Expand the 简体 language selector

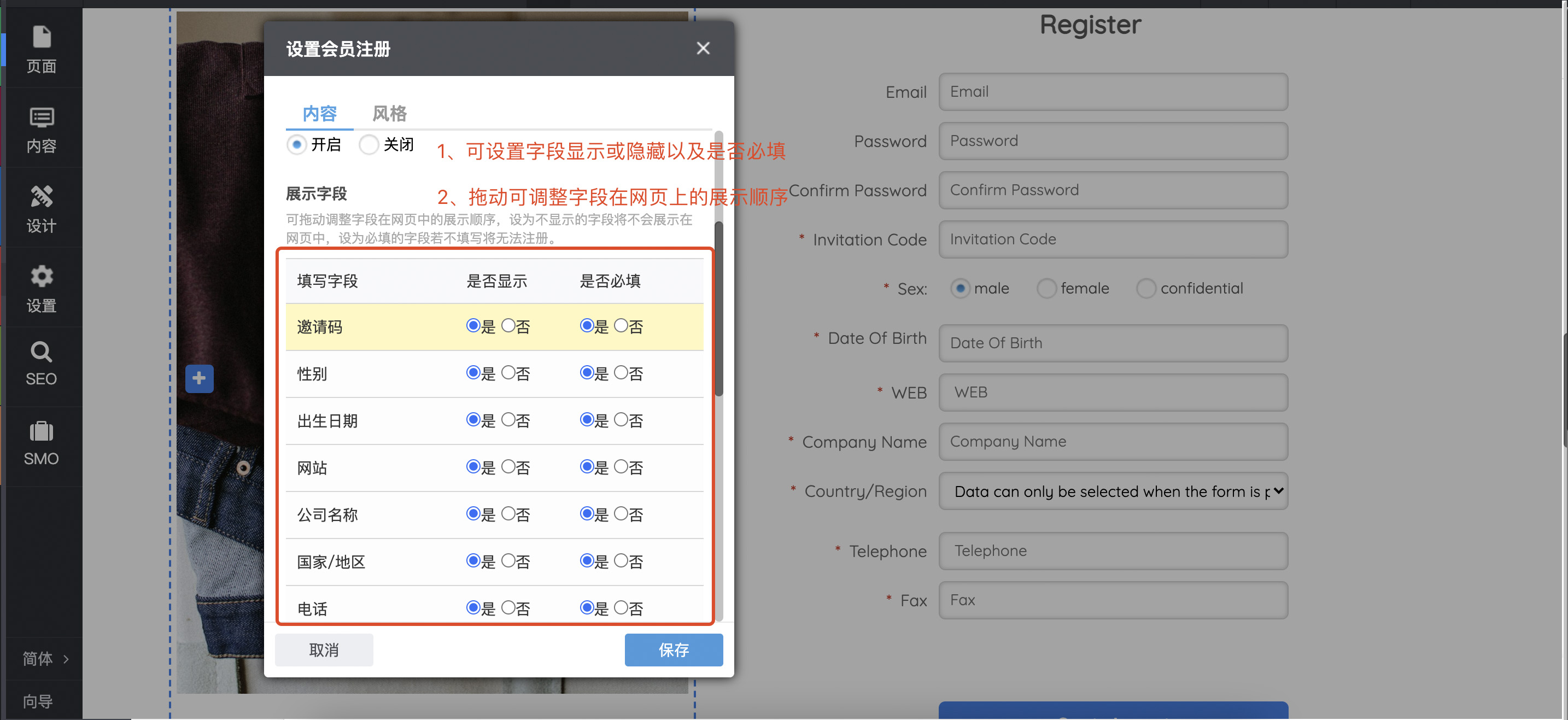point(44,659)
